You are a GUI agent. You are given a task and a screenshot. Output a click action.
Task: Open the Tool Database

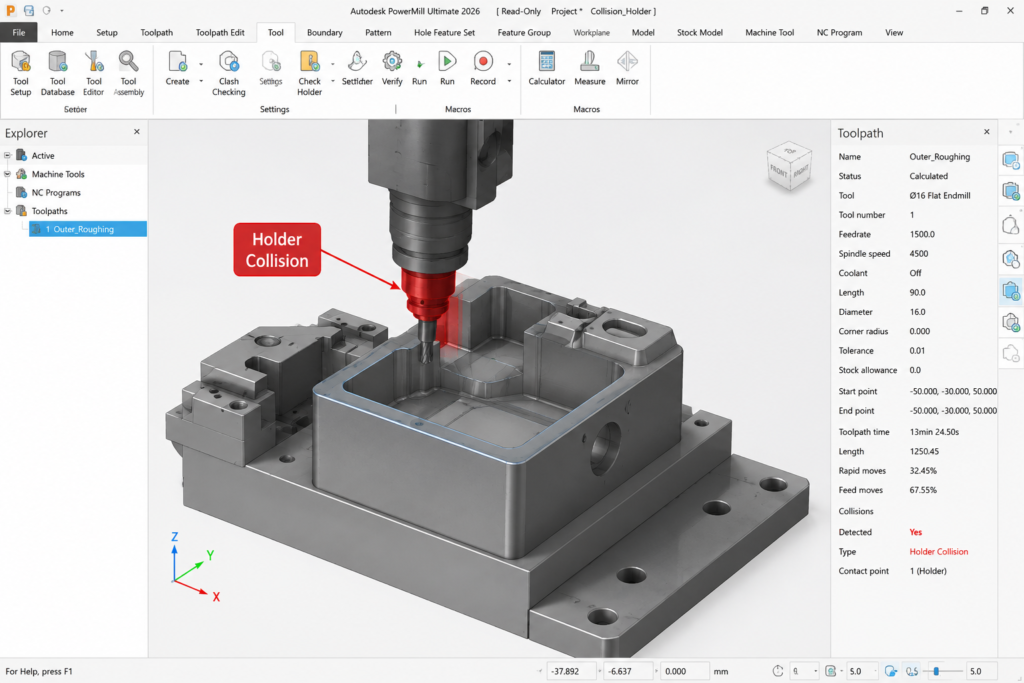pyautogui.click(x=57, y=73)
